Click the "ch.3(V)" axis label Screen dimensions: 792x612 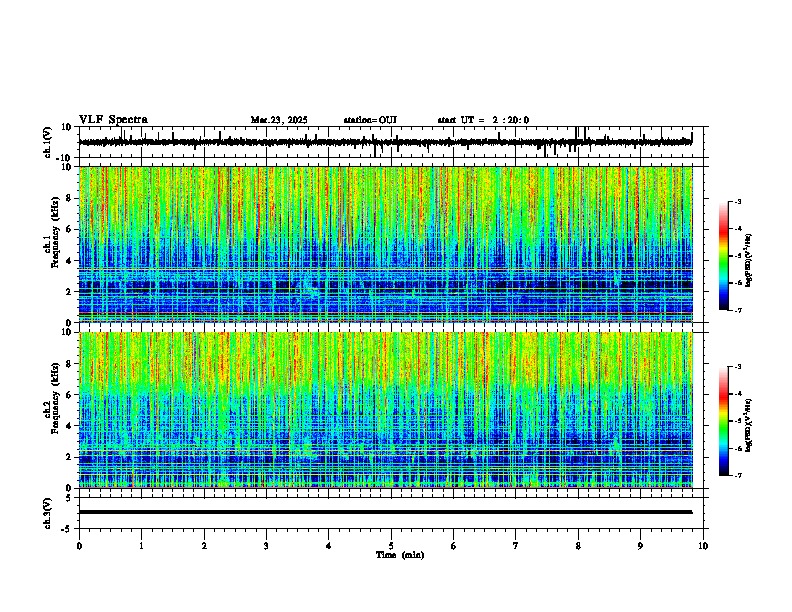pyautogui.click(x=48, y=513)
